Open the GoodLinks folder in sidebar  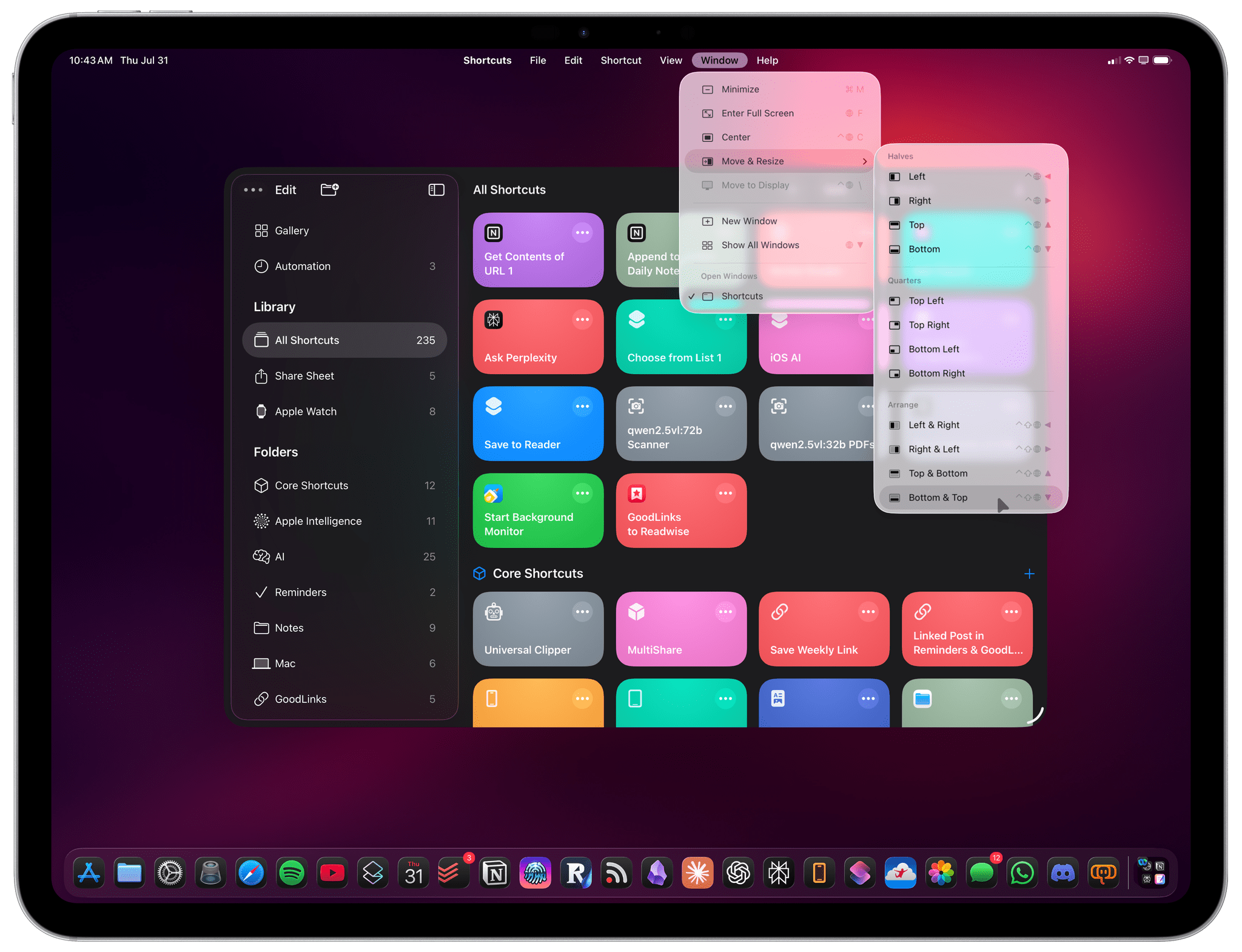[x=344, y=699]
